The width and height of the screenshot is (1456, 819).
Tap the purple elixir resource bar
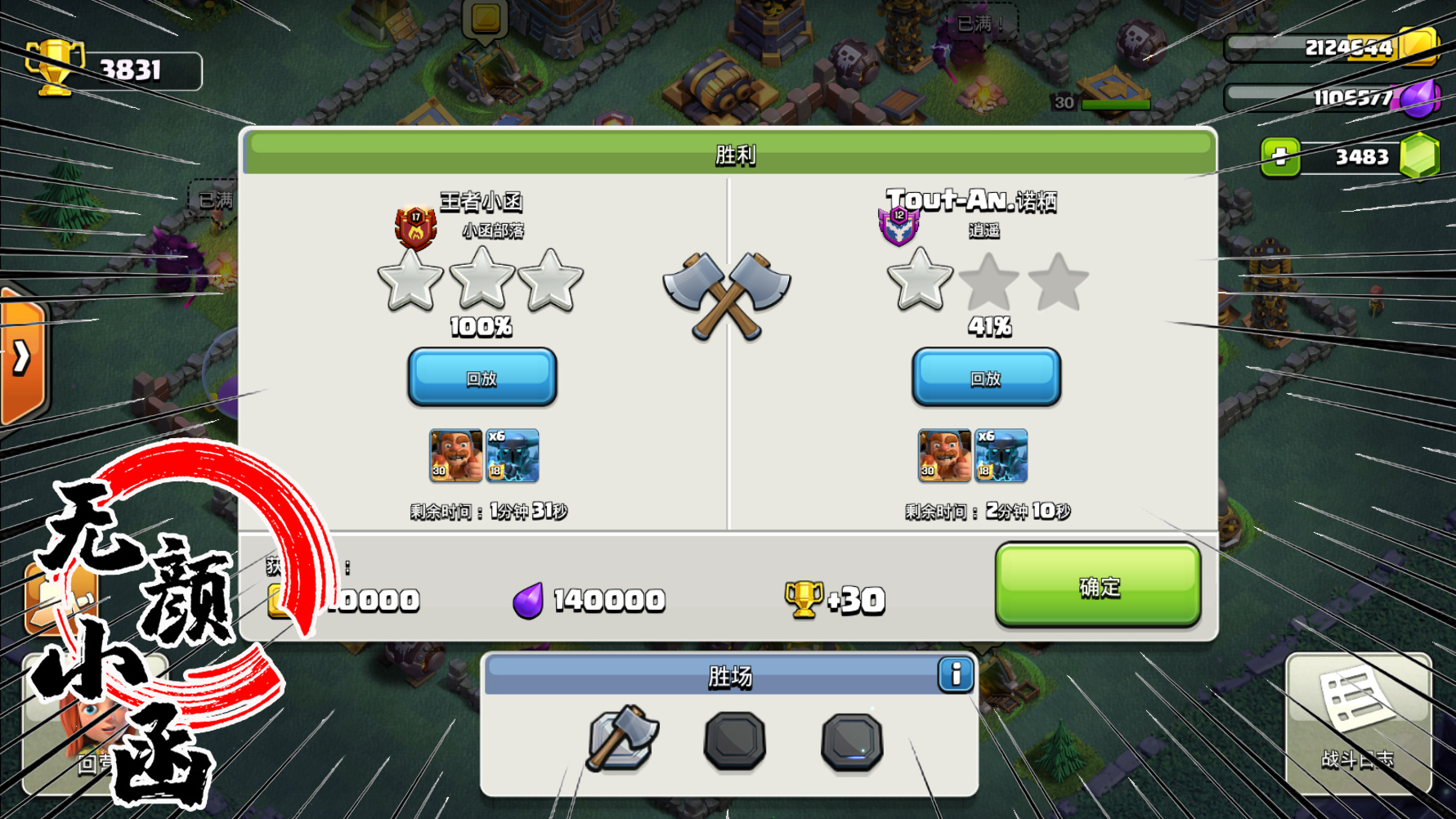click(1330, 98)
